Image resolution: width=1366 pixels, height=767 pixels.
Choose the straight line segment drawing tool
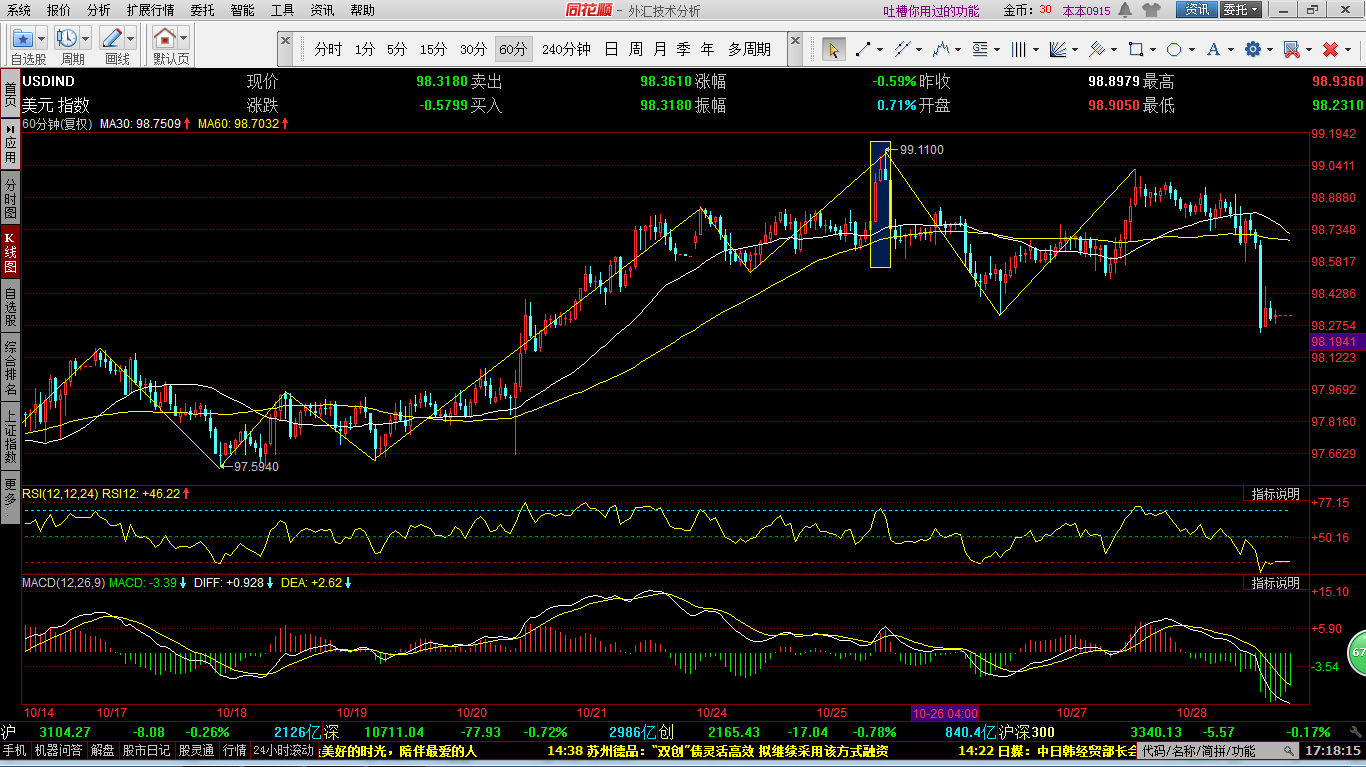pos(863,49)
